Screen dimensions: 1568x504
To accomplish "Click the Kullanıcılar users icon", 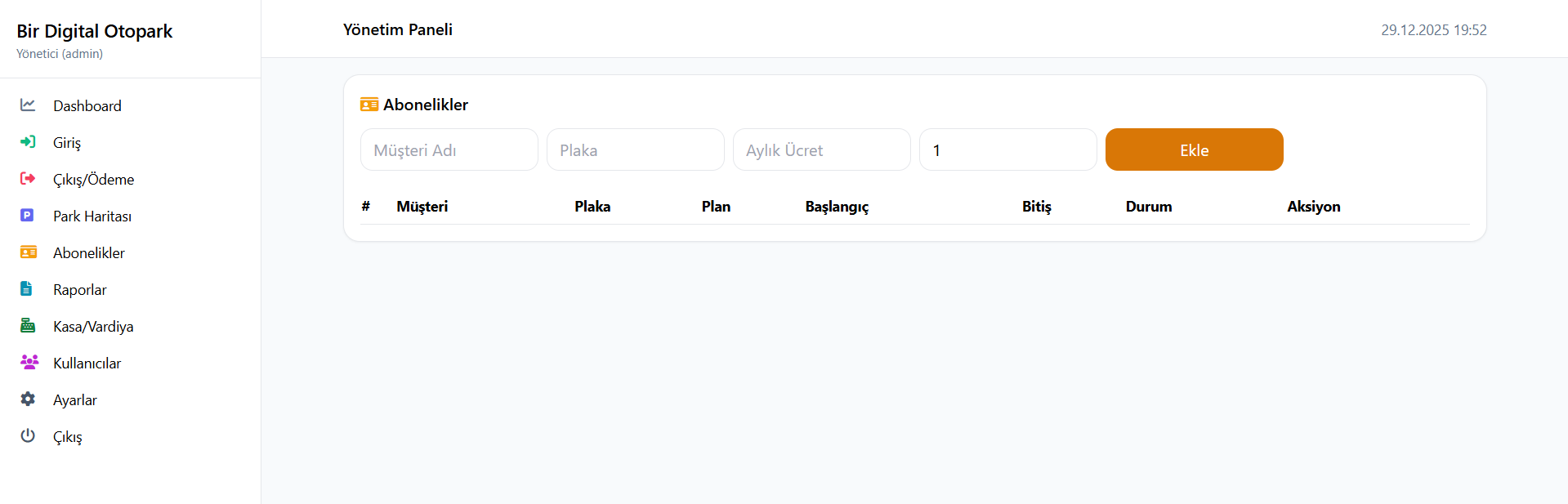I will click(x=29, y=363).
